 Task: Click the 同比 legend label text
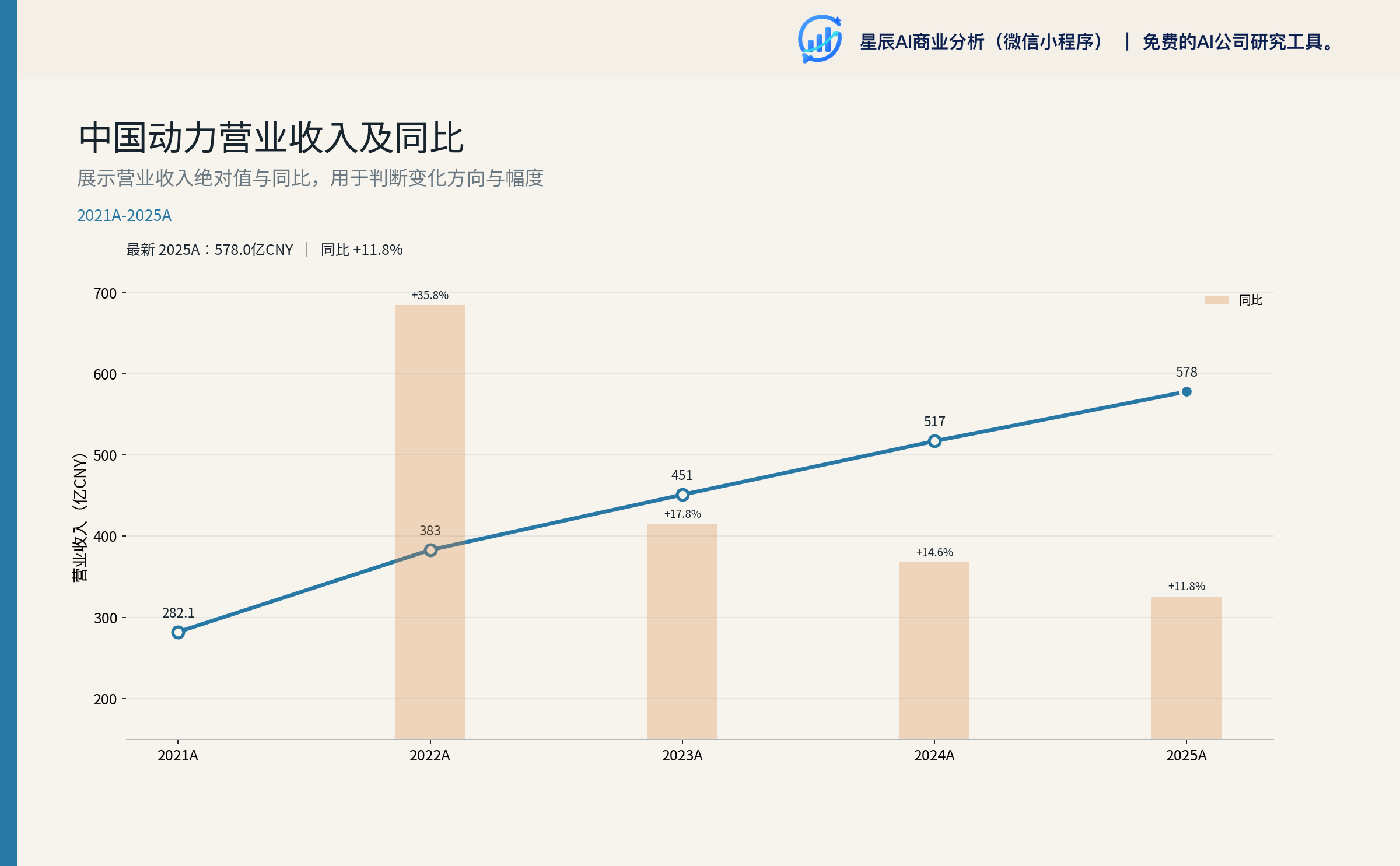click(x=1250, y=300)
